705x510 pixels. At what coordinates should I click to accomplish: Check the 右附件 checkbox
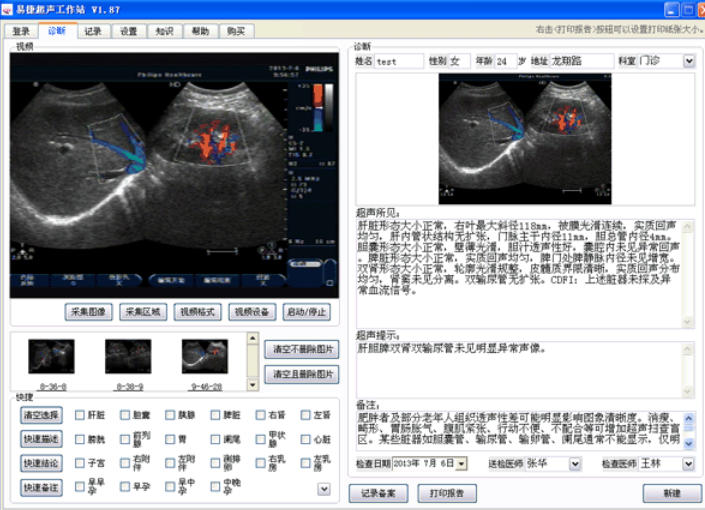coord(125,463)
